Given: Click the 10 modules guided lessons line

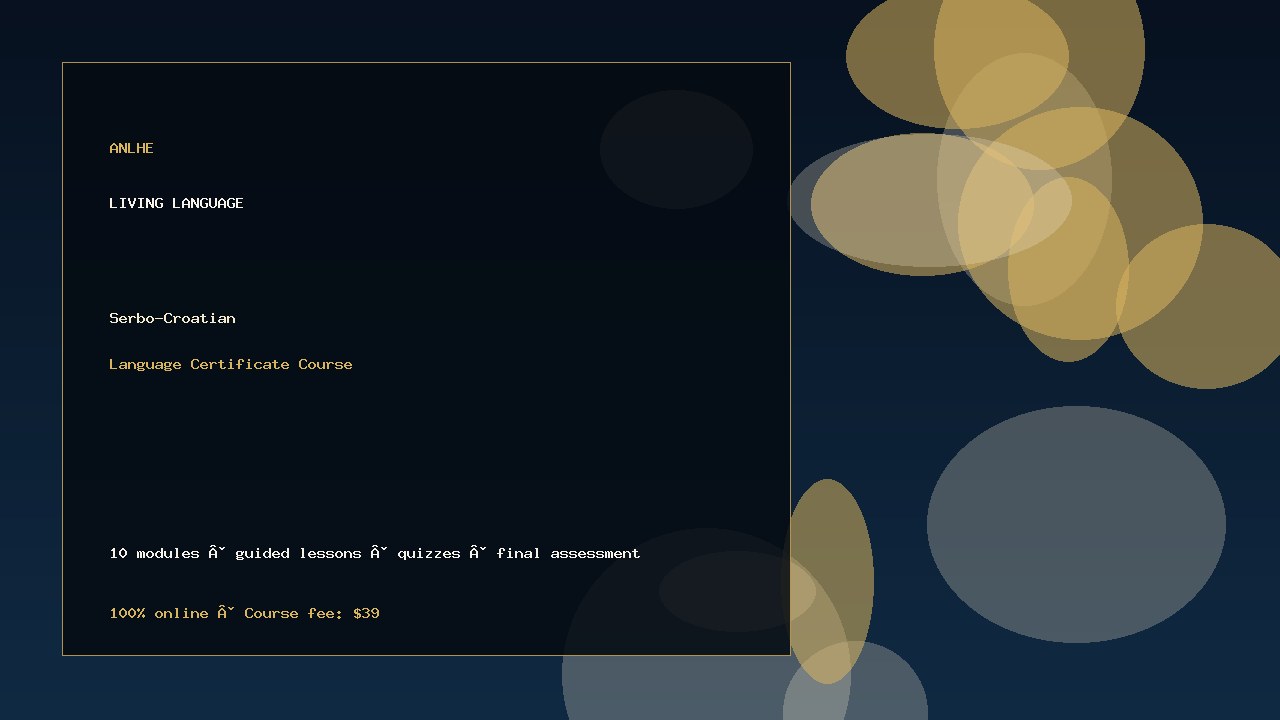Looking at the screenshot, I should tap(375, 553).
